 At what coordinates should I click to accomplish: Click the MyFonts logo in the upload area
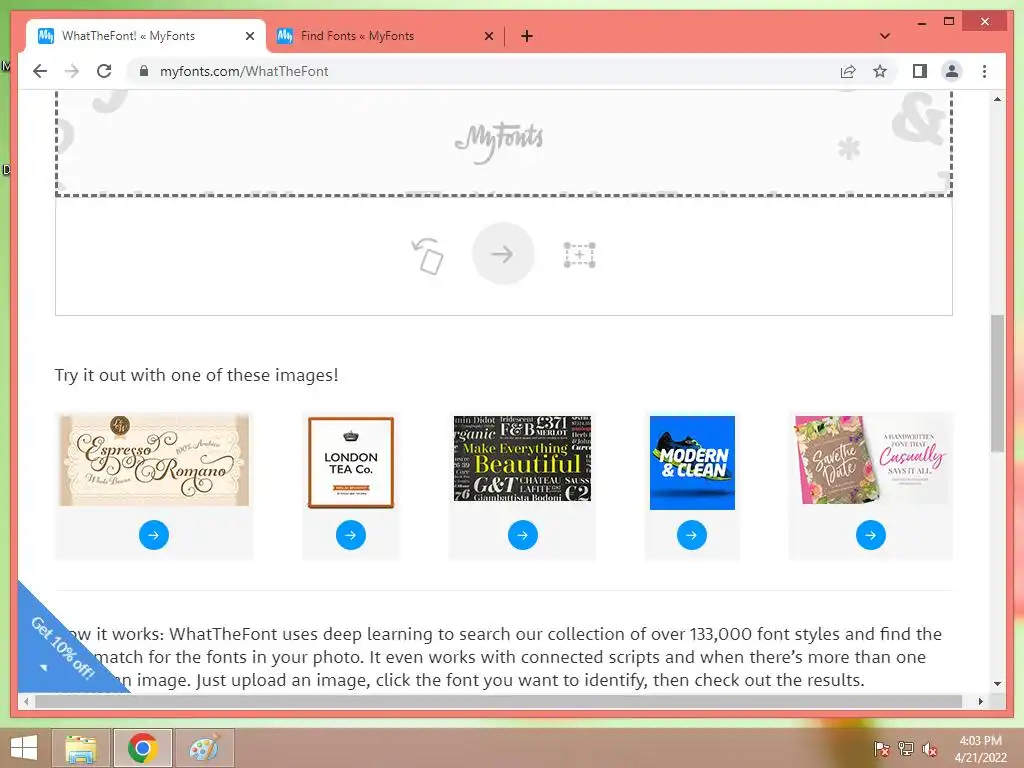(x=499, y=141)
